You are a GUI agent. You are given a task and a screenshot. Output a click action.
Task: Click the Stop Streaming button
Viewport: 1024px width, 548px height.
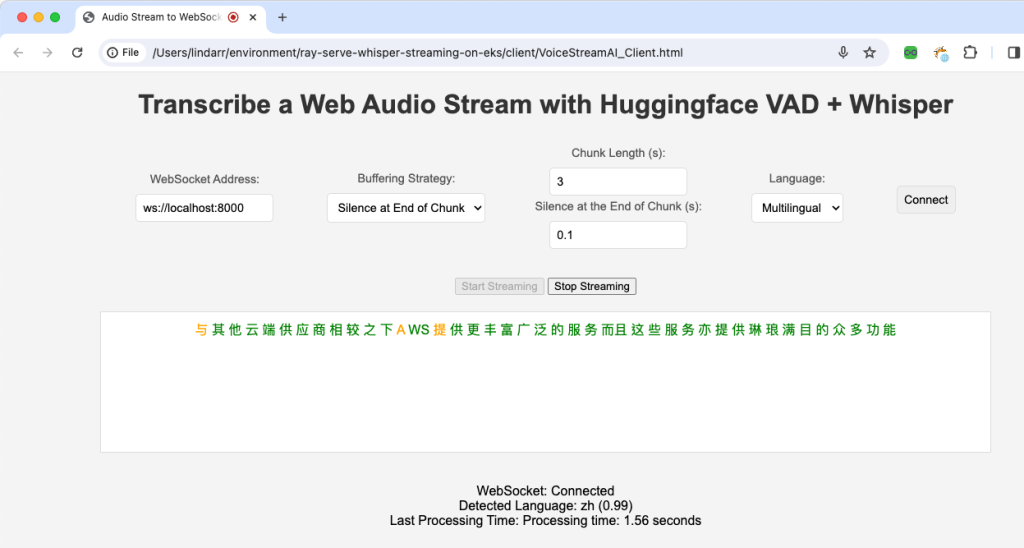[592, 286]
